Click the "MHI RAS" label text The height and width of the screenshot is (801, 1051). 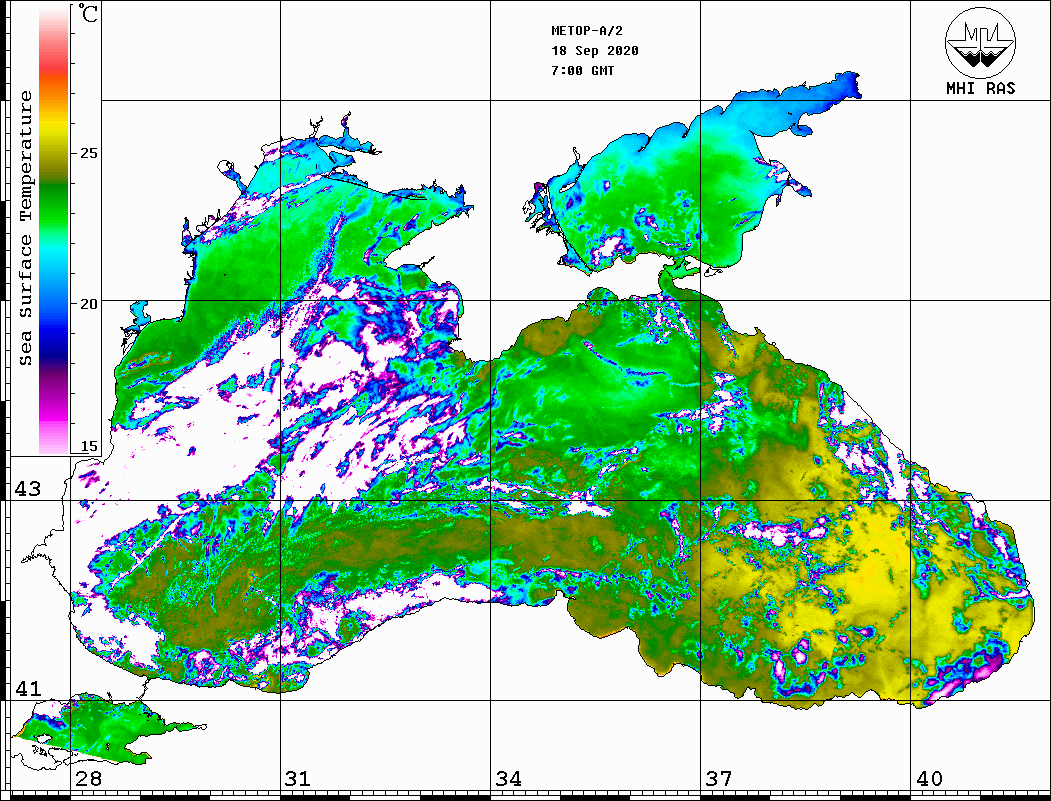click(x=980, y=88)
